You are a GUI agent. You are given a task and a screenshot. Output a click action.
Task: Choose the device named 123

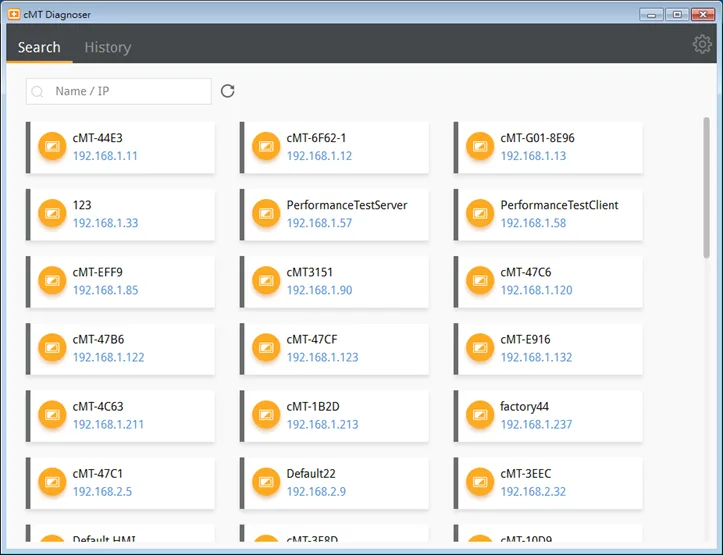click(120, 214)
